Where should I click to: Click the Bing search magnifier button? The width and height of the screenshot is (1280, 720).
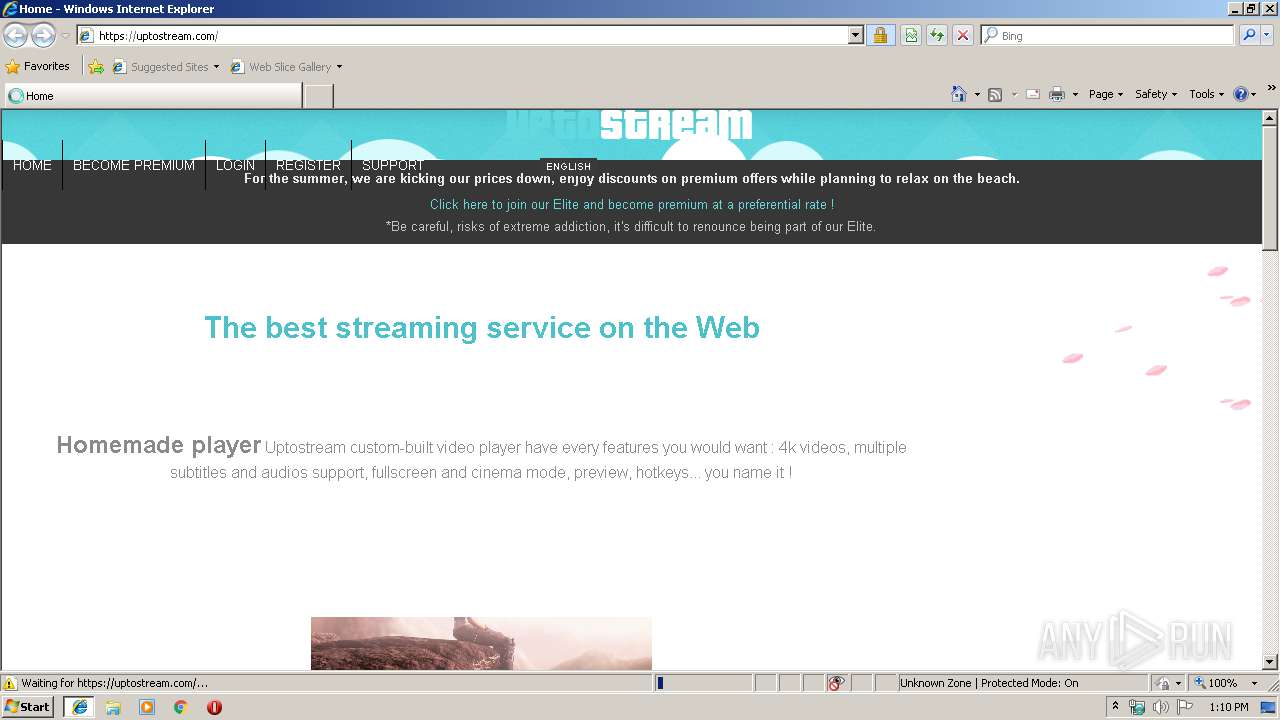point(1249,35)
